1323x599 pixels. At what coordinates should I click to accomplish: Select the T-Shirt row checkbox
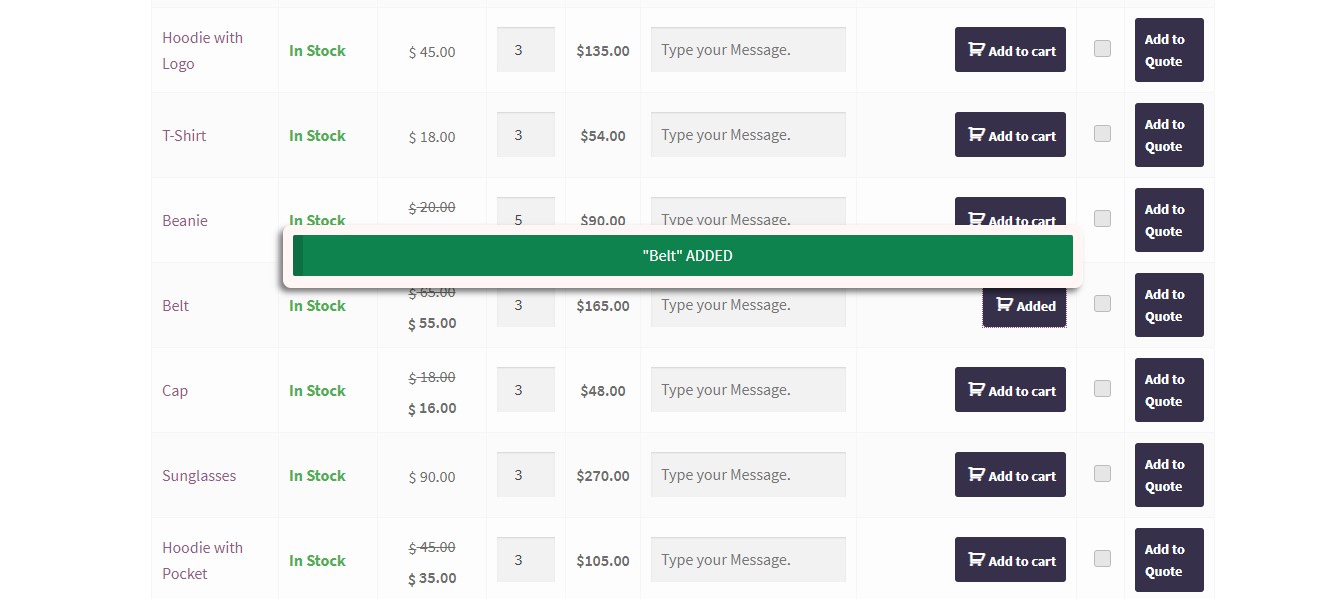pyautogui.click(x=1102, y=133)
